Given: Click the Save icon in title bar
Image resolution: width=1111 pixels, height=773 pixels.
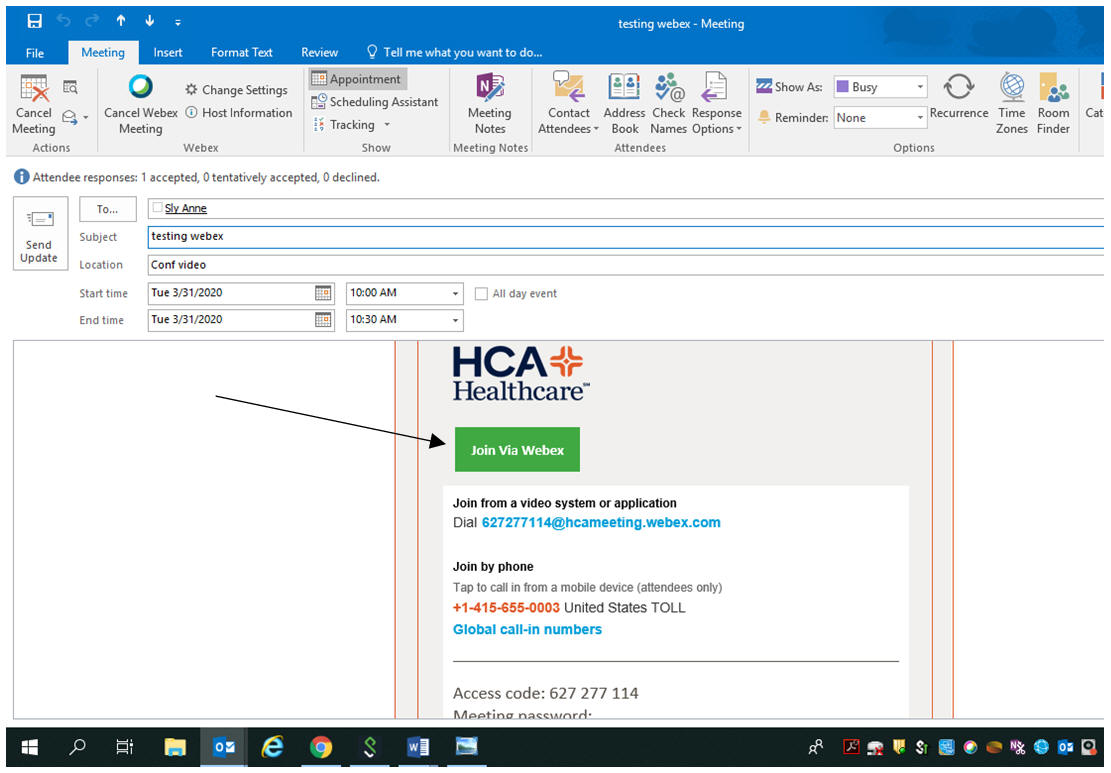Looking at the screenshot, I should 35,21.
